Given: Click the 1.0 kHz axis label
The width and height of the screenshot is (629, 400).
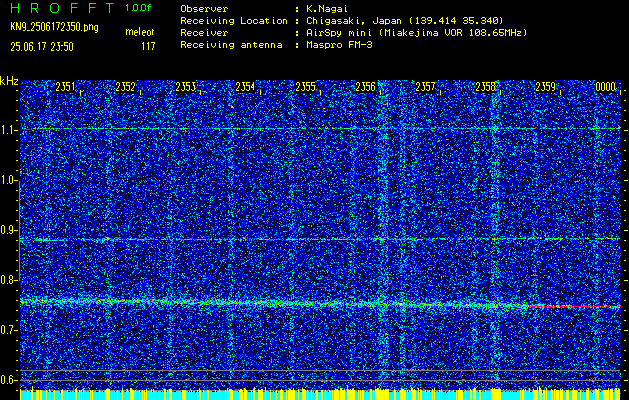Looking at the screenshot, I should click(x=8, y=180).
